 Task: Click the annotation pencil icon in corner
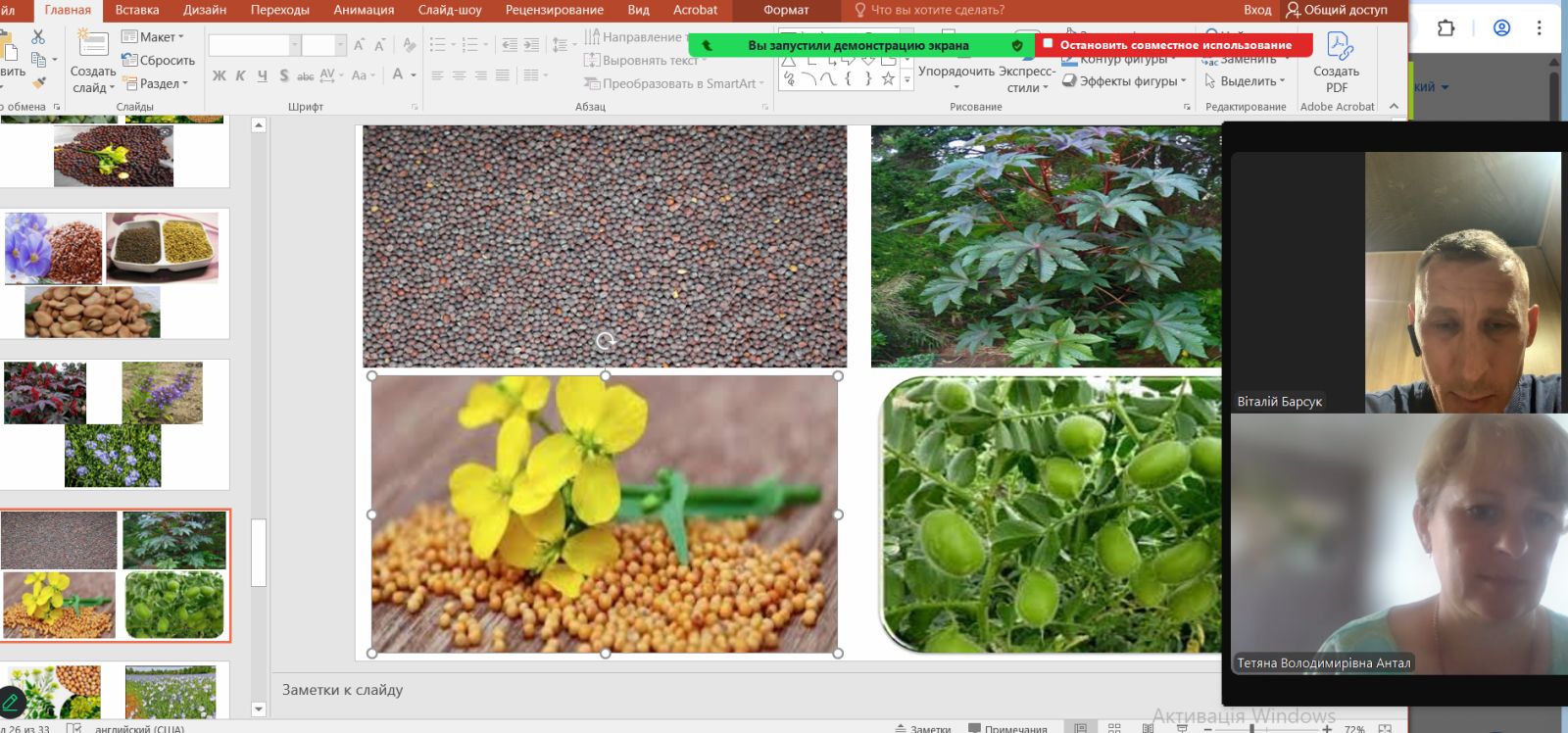[x=11, y=703]
